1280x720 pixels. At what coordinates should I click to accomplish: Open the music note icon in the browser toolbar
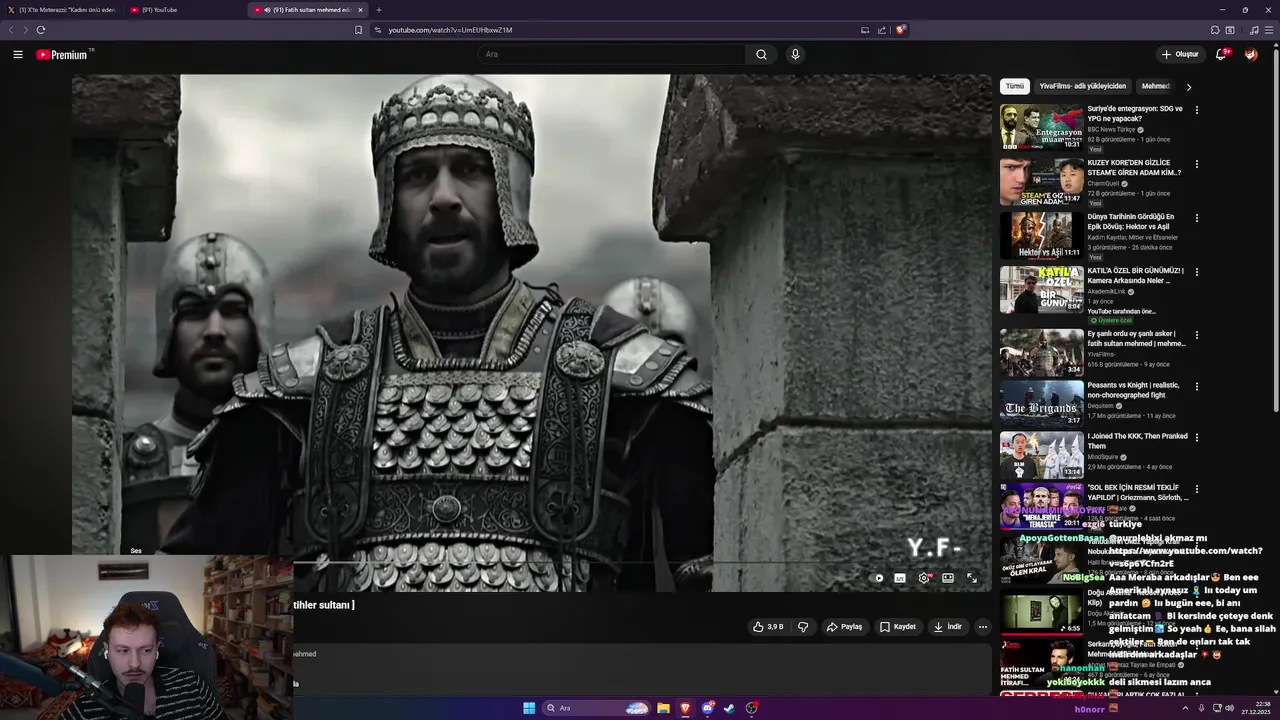(1254, 30)
